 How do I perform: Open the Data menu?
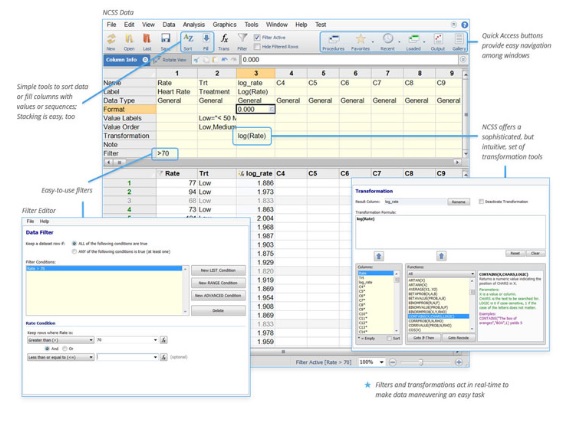pos(168,24)
